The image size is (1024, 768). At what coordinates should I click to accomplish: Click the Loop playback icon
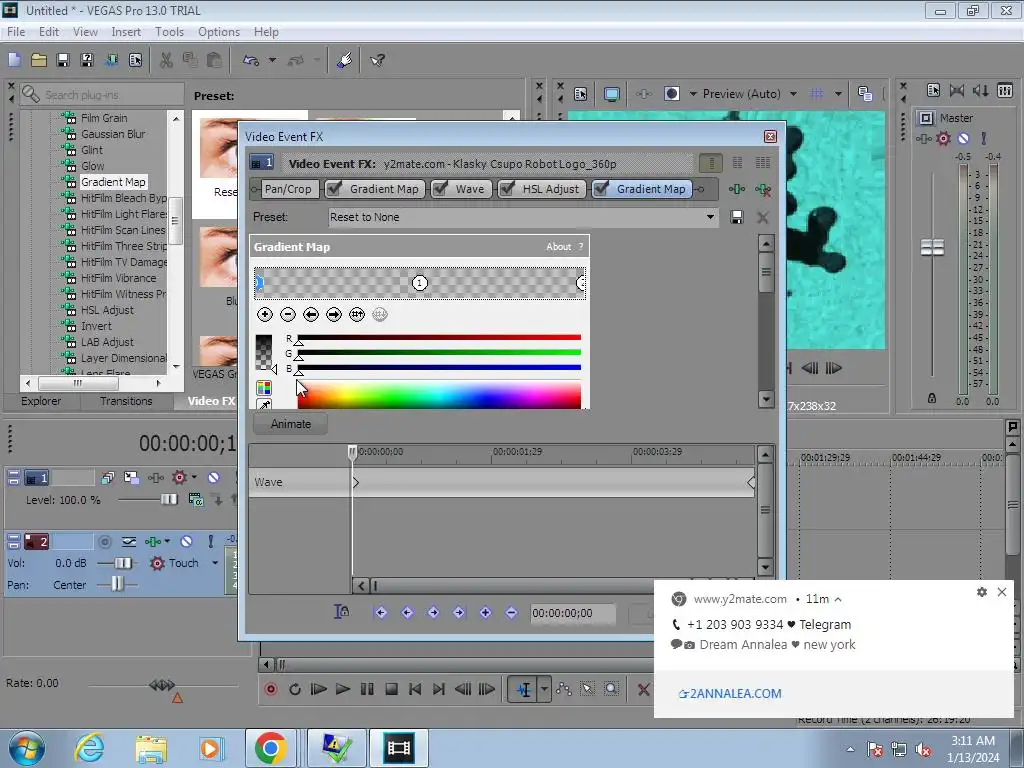tap(295, 689)
